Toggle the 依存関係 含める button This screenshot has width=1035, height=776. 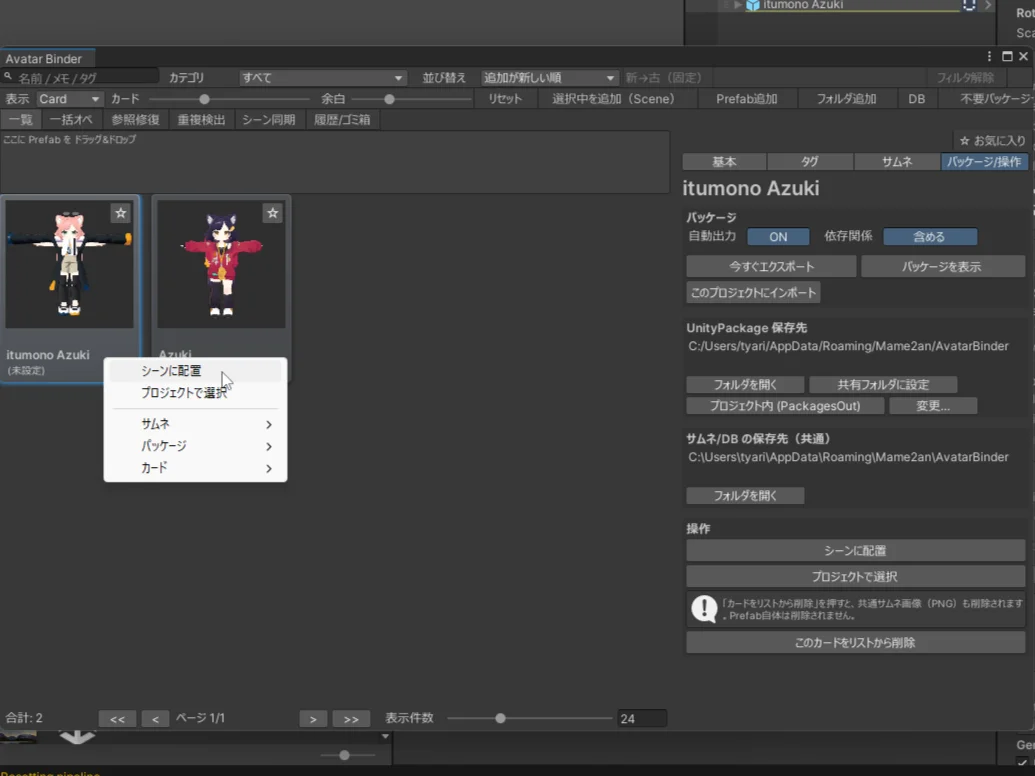point(929,237)
